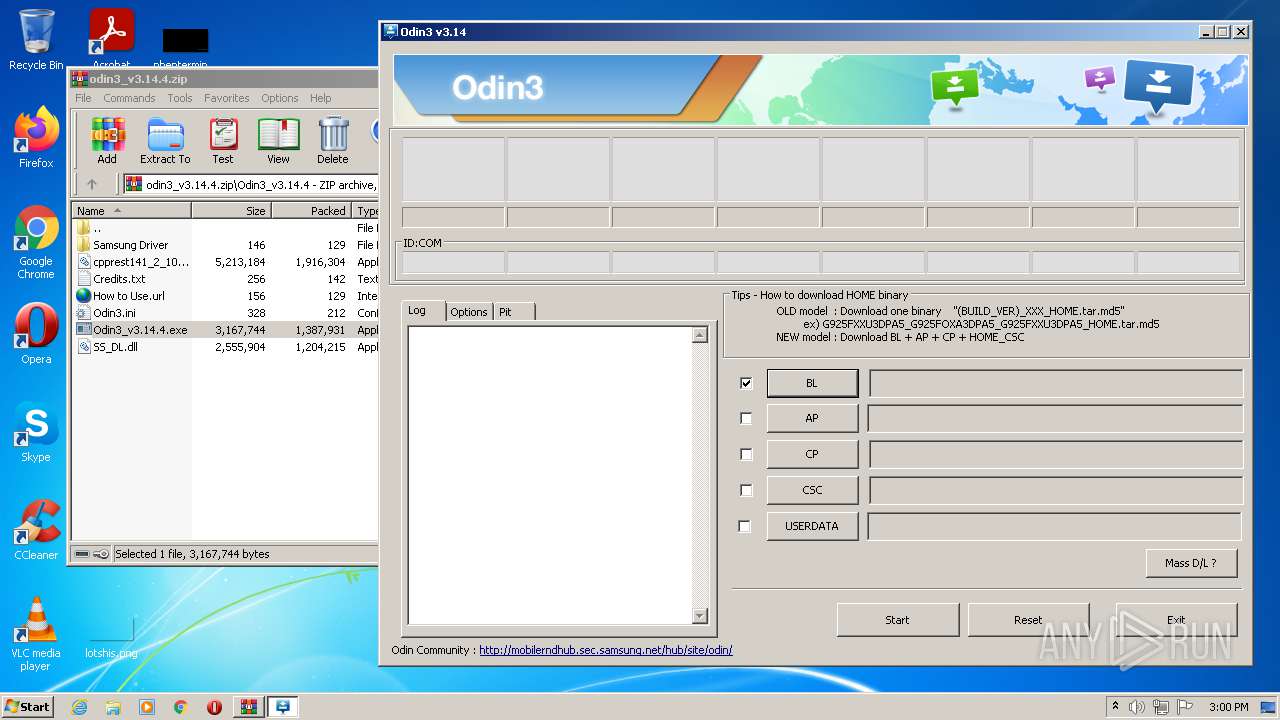Screen dimensions: 1280x720
Task: Click the Delete icon in WinRAR toolbar
Action: tap(333, 140)
